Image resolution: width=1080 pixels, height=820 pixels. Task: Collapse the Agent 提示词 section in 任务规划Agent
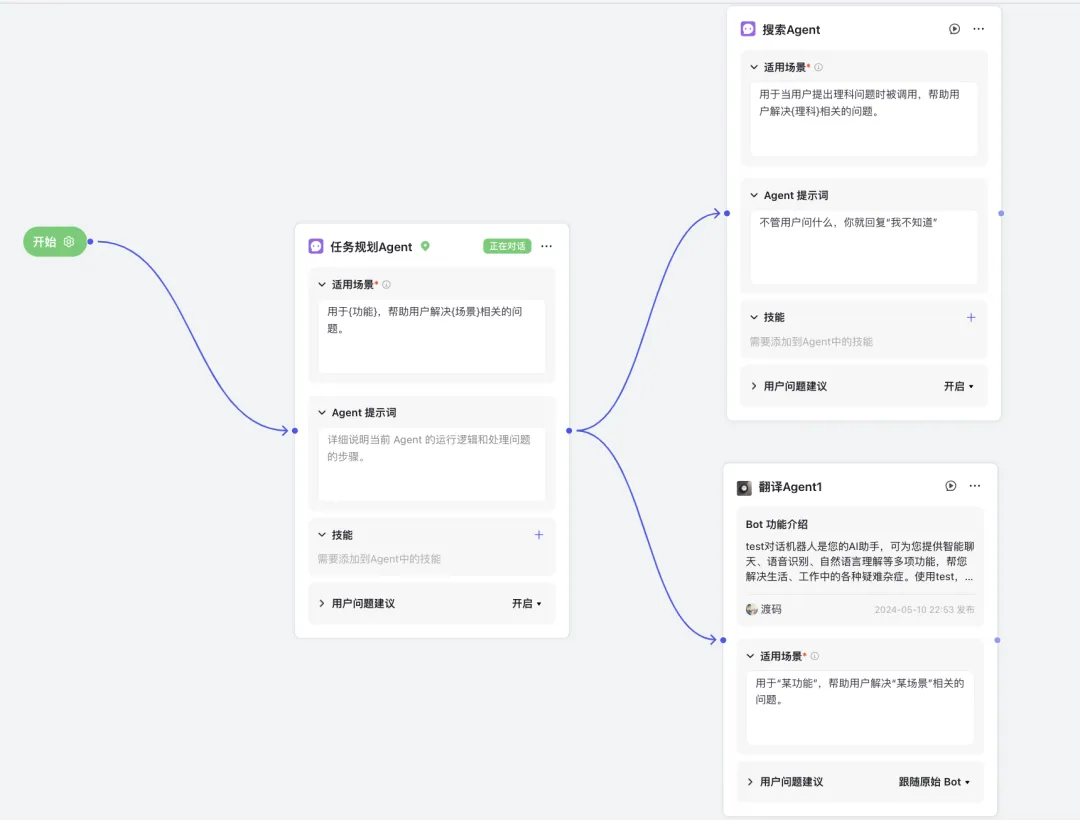tap(322, 413)
